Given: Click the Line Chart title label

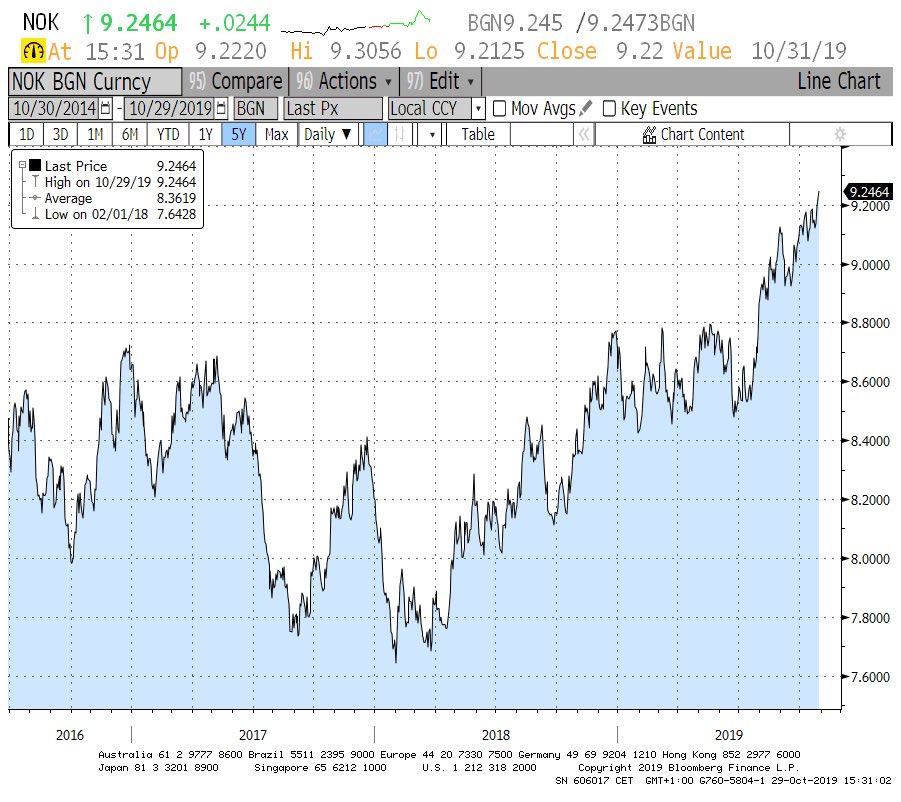Looking at the screenshot, I should click(x=838, y=81).
